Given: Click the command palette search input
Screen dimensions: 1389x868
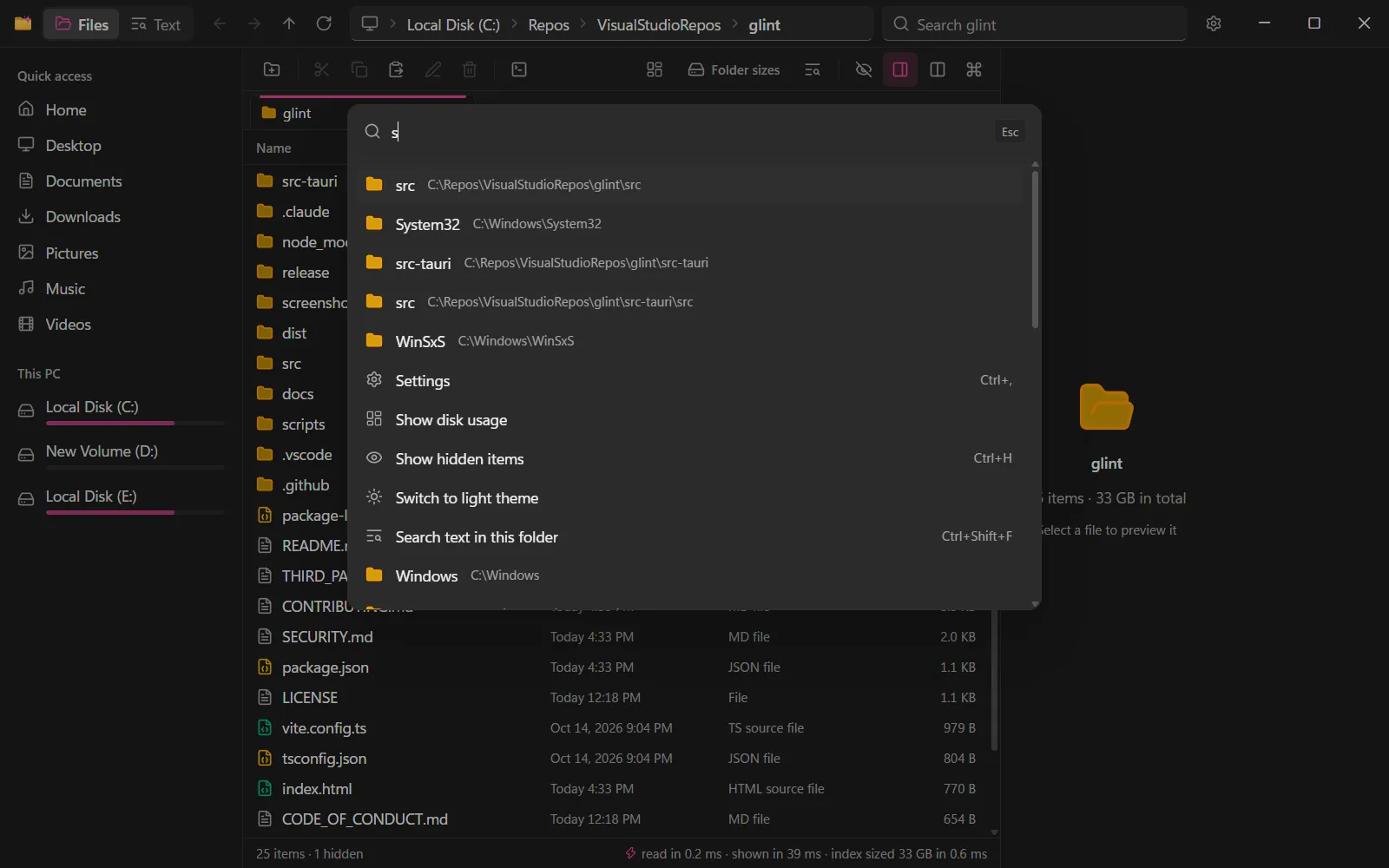Looking at the screenshot, I should [x=686, y=132].
